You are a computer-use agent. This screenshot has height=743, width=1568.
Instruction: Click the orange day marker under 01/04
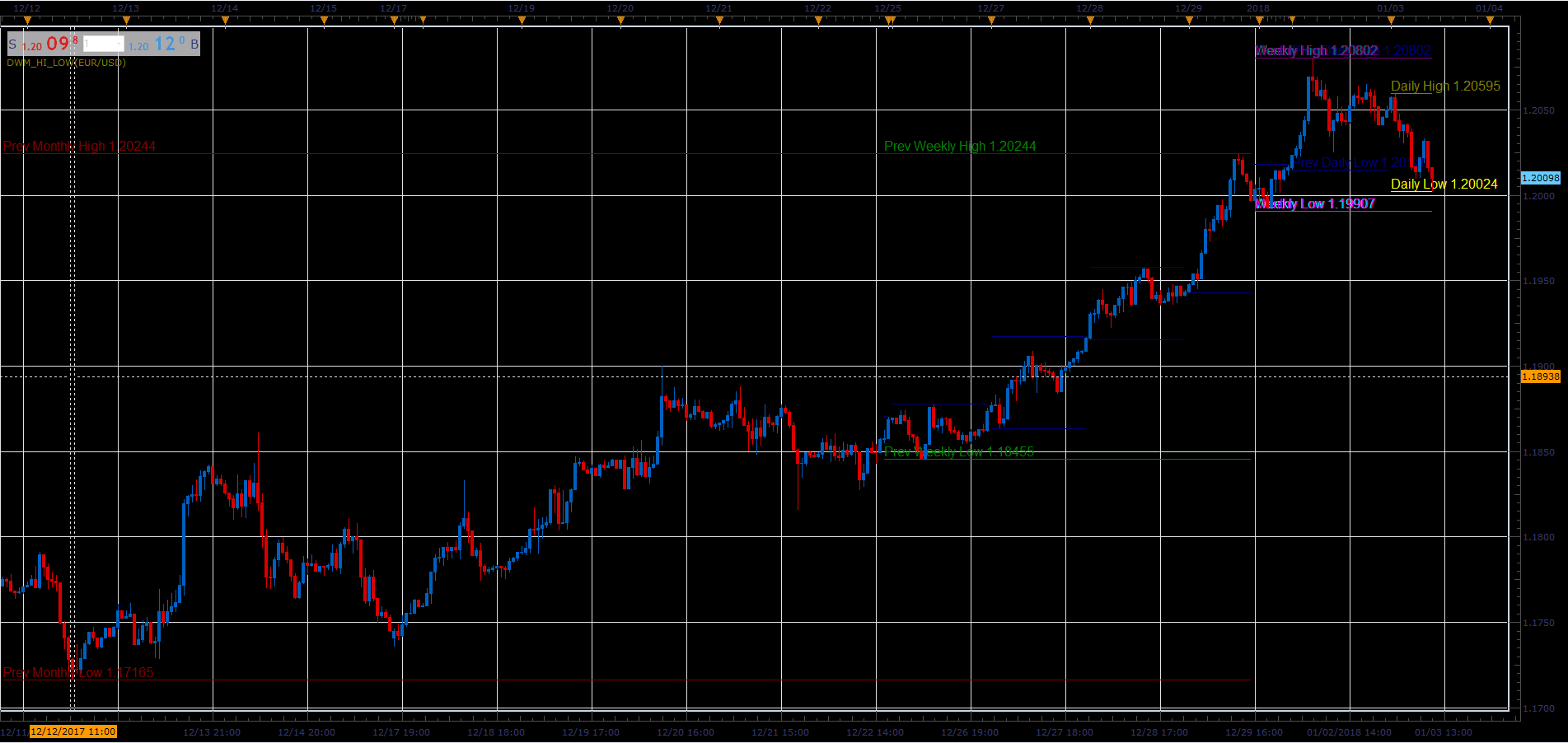point(1490,22)
